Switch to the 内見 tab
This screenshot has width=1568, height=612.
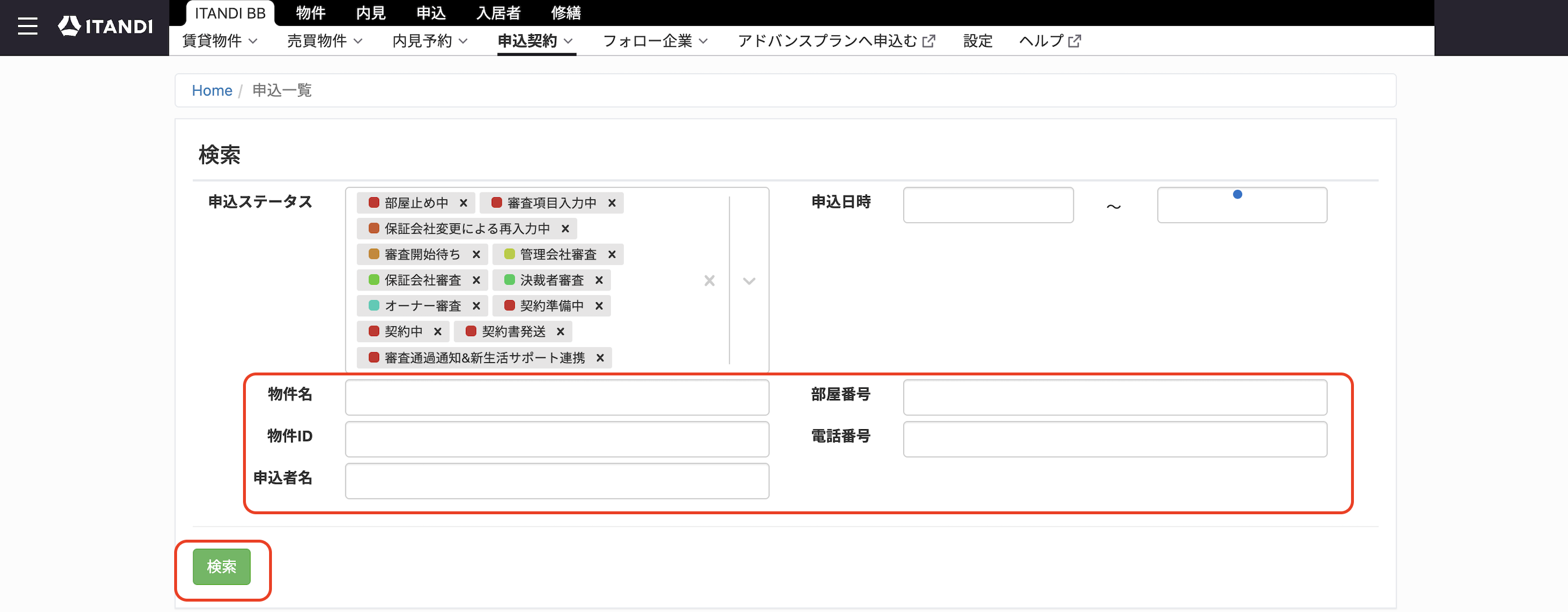[371, 13]
